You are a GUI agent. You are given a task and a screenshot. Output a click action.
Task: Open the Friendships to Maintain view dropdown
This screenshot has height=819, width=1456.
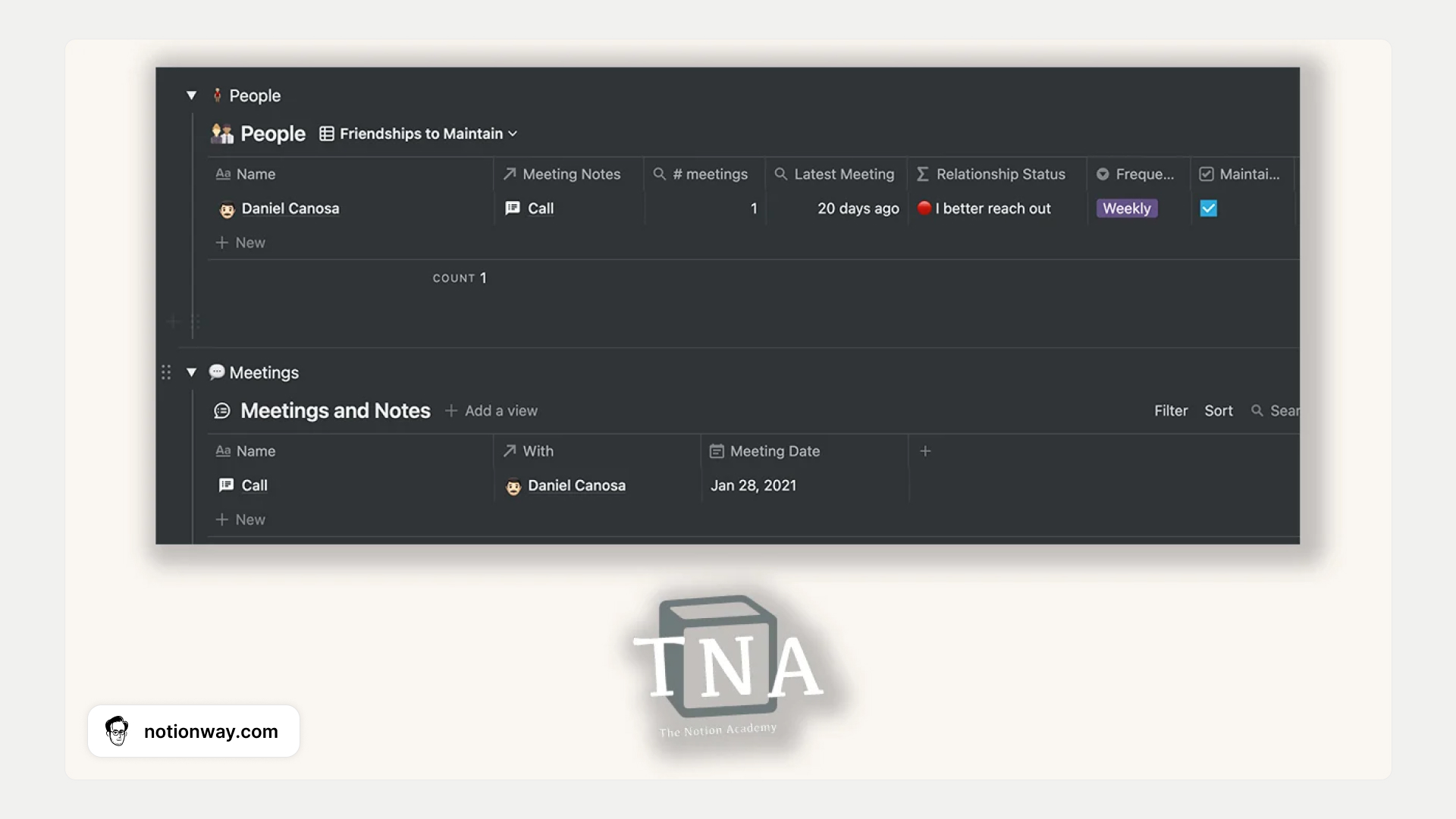coord(422,133)
